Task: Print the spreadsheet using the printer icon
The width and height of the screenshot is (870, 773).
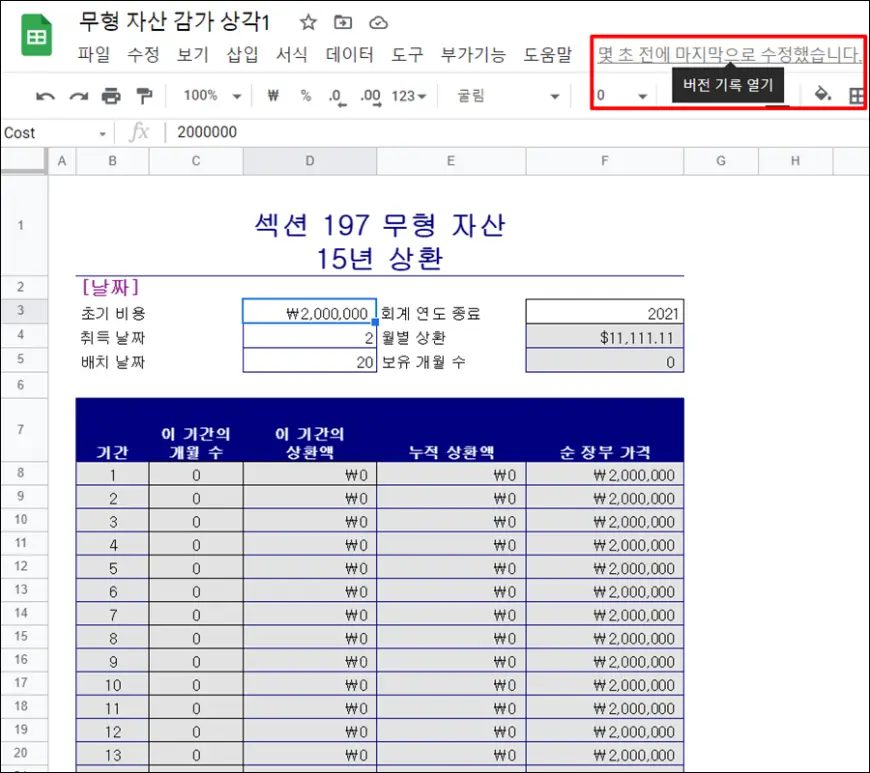Action: 111,96
